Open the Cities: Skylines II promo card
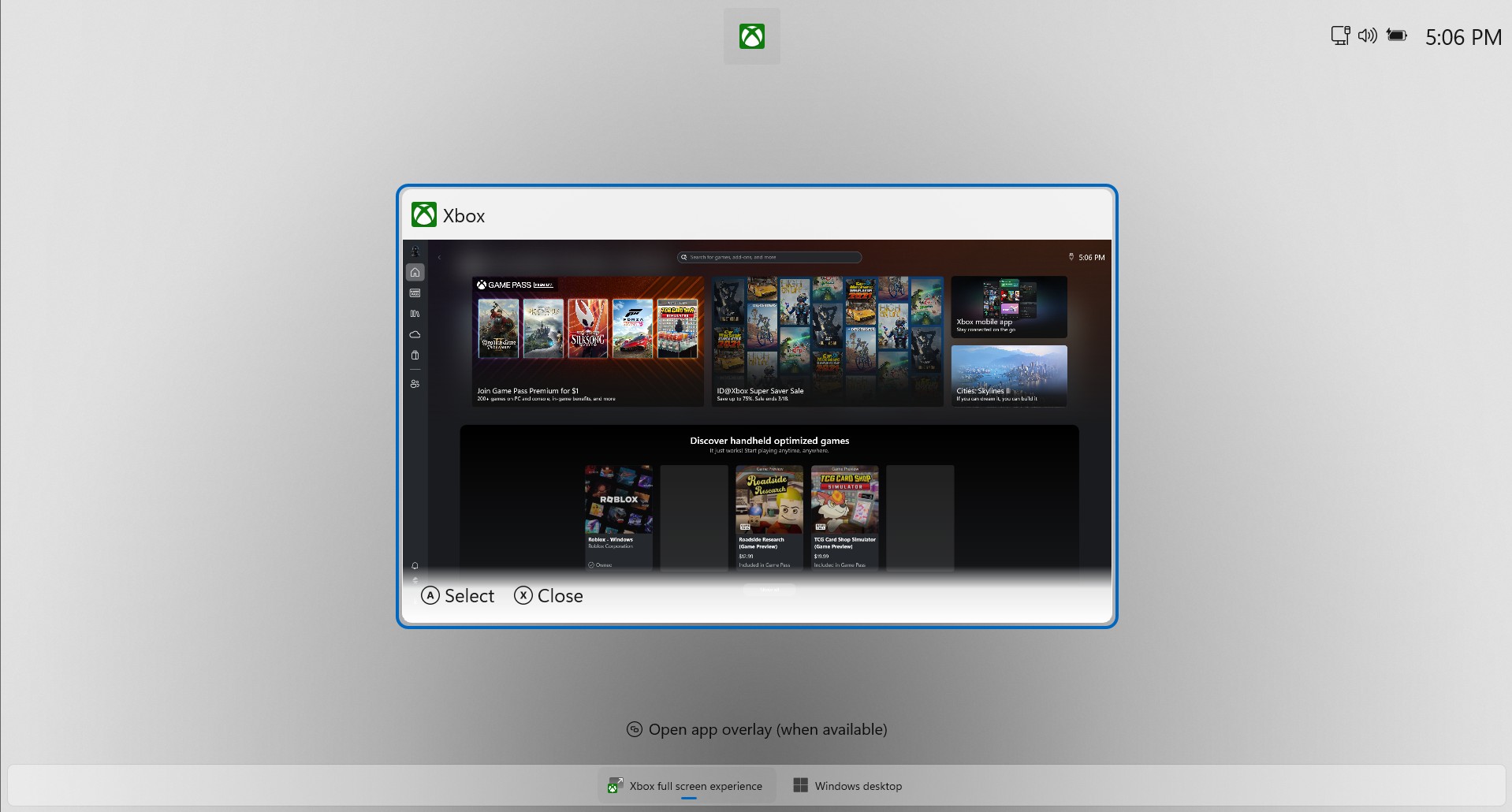Viewport: 1512px width, 812px height. coord(1008,376)
